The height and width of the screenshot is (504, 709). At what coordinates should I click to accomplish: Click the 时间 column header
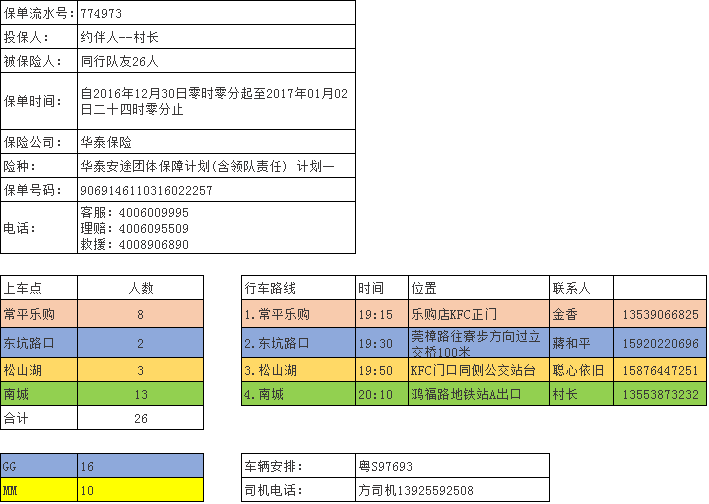point(382,288)
